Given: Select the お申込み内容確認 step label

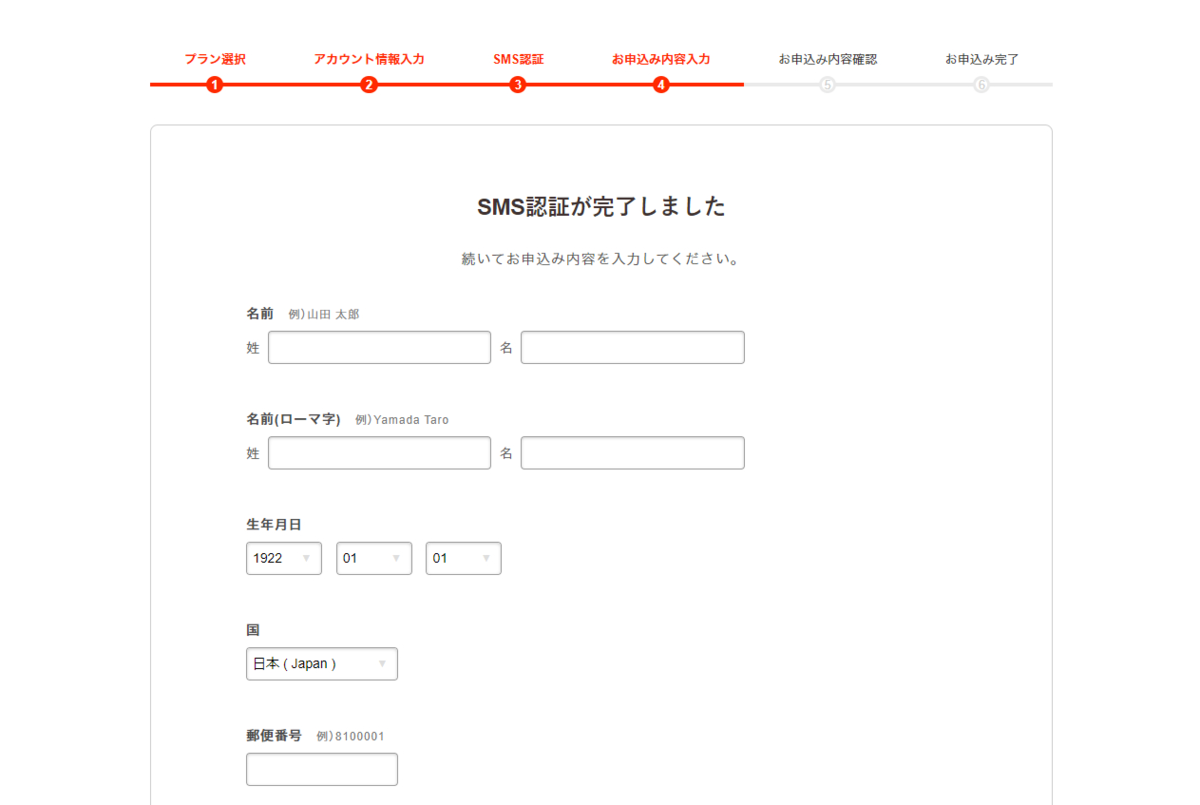Looking at the screenshot, I should (x=828, y=59).
